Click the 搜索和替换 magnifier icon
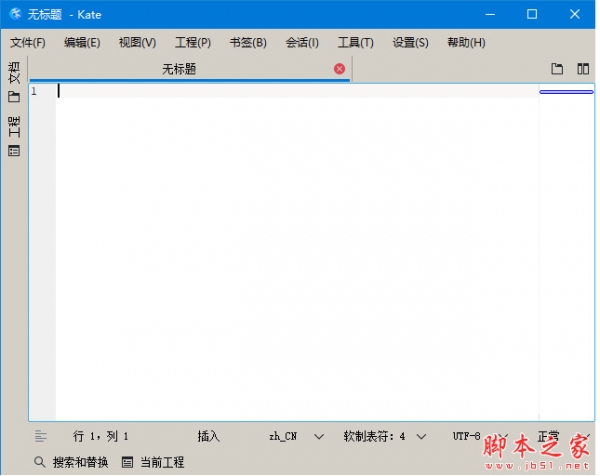This screenshot has height=476, width=600. point(40,462)
